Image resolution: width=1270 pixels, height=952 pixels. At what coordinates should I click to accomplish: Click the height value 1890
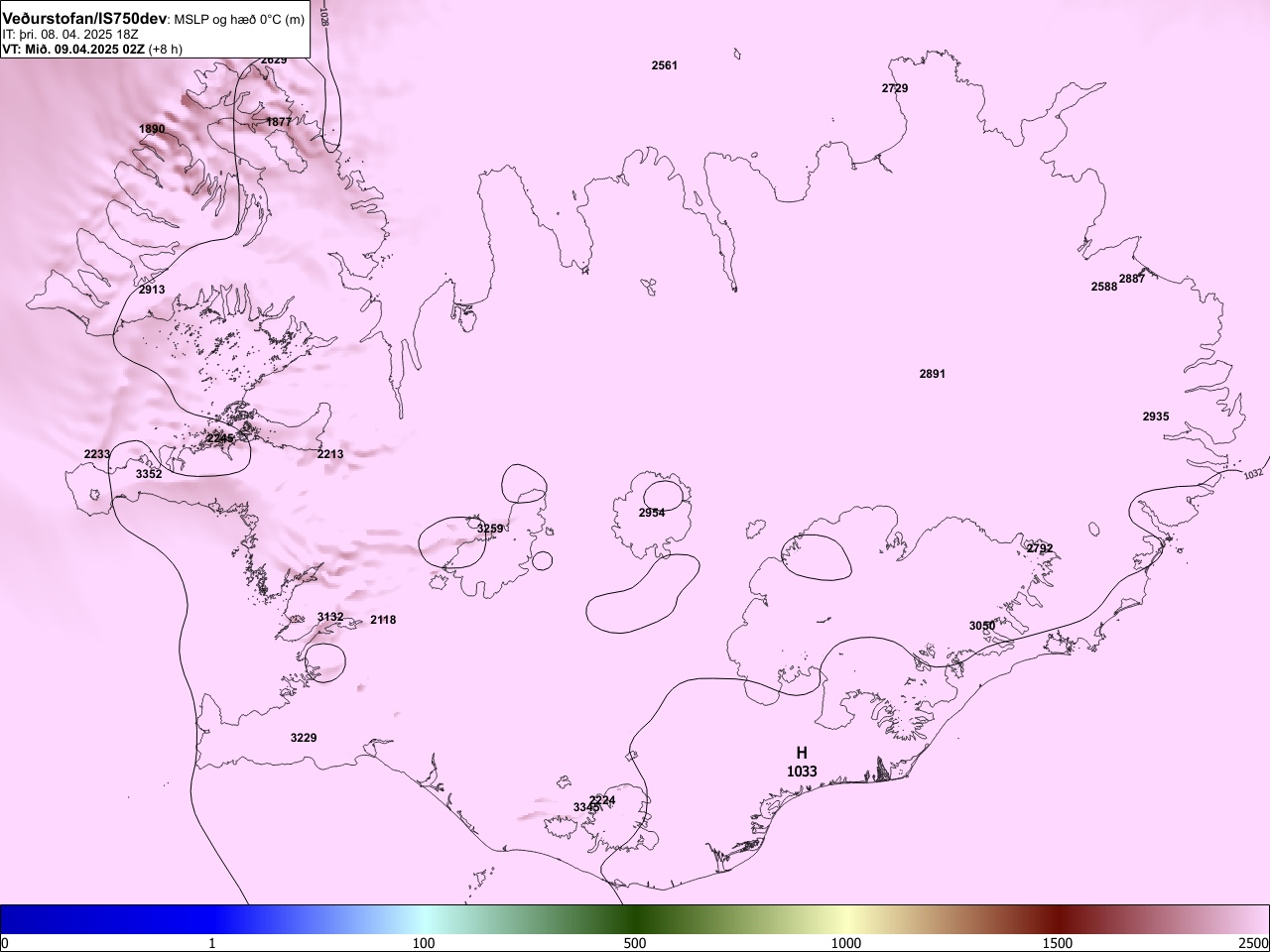pos(152,129)
